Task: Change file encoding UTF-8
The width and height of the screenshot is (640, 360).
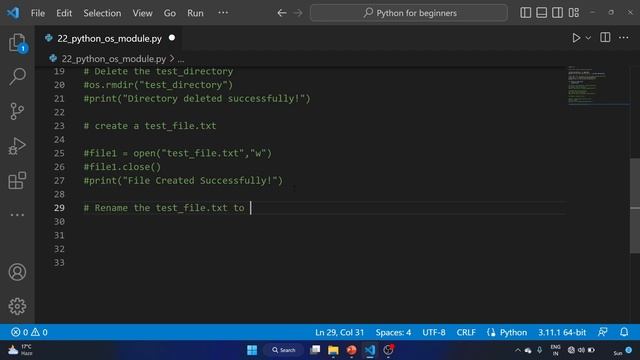Action: (x=433, y=332)
